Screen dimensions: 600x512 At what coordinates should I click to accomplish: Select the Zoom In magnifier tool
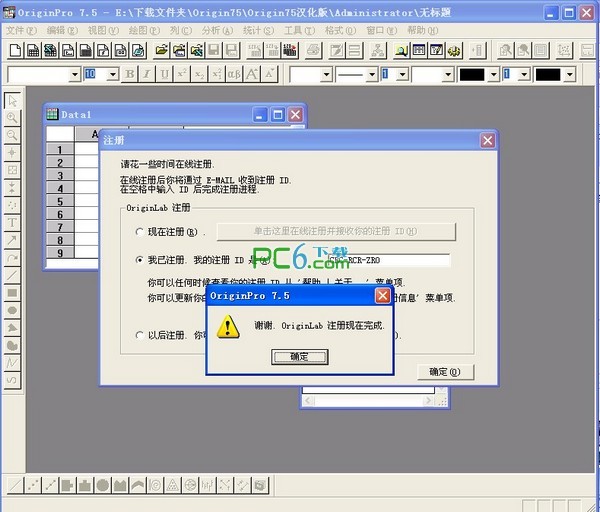pos(12,118)
